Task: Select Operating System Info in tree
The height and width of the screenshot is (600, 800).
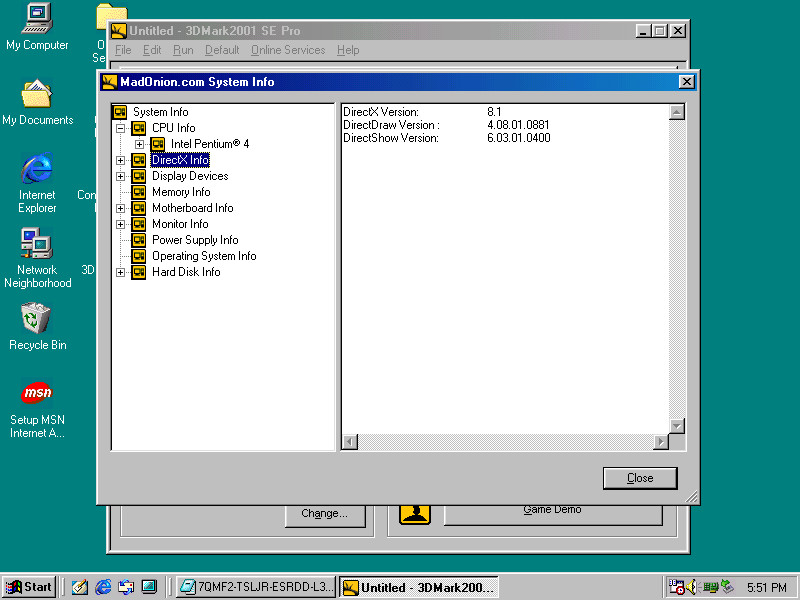Action: point(203,256)
